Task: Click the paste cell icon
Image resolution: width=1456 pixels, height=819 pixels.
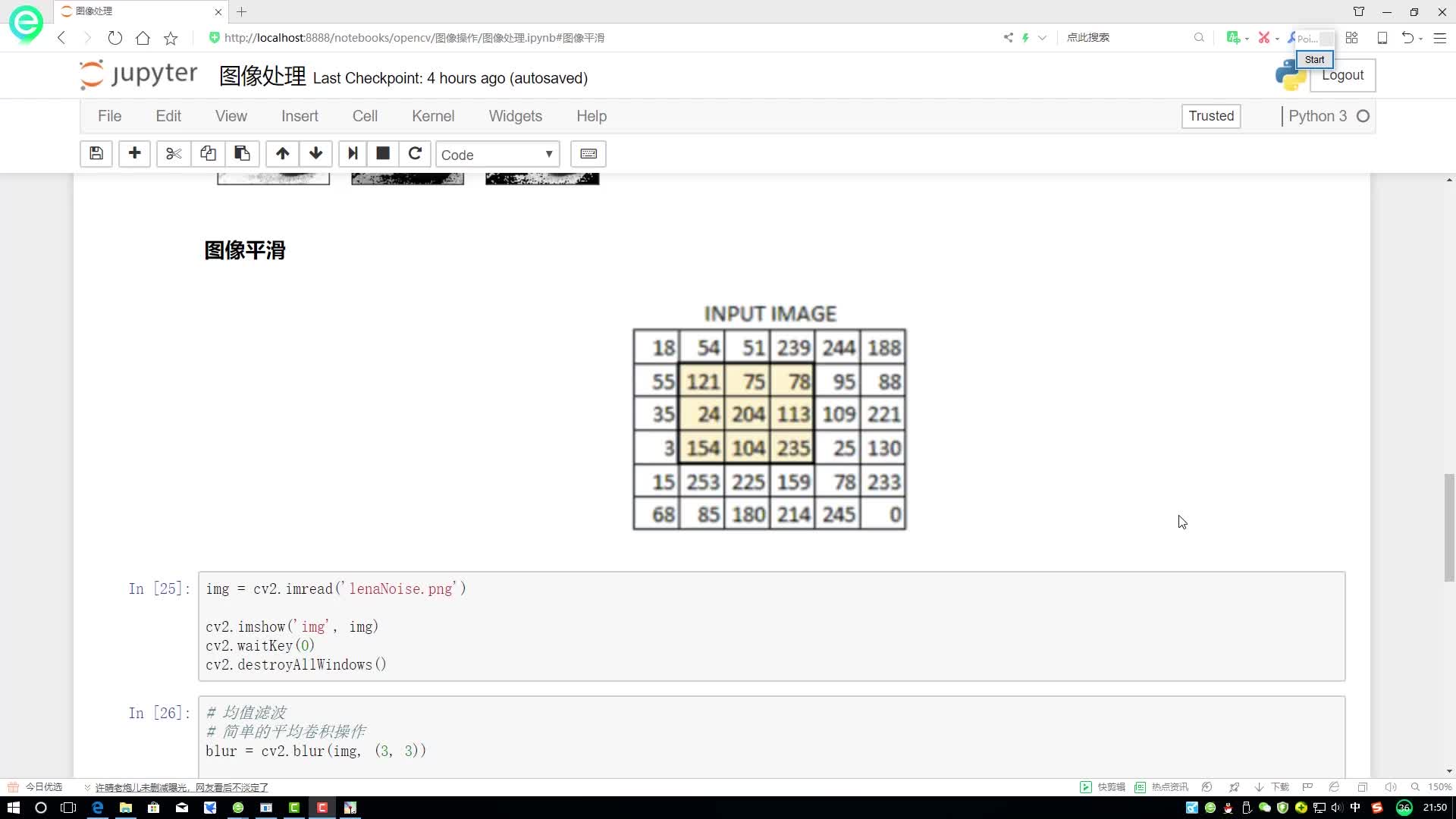Action: pos(241,153)
